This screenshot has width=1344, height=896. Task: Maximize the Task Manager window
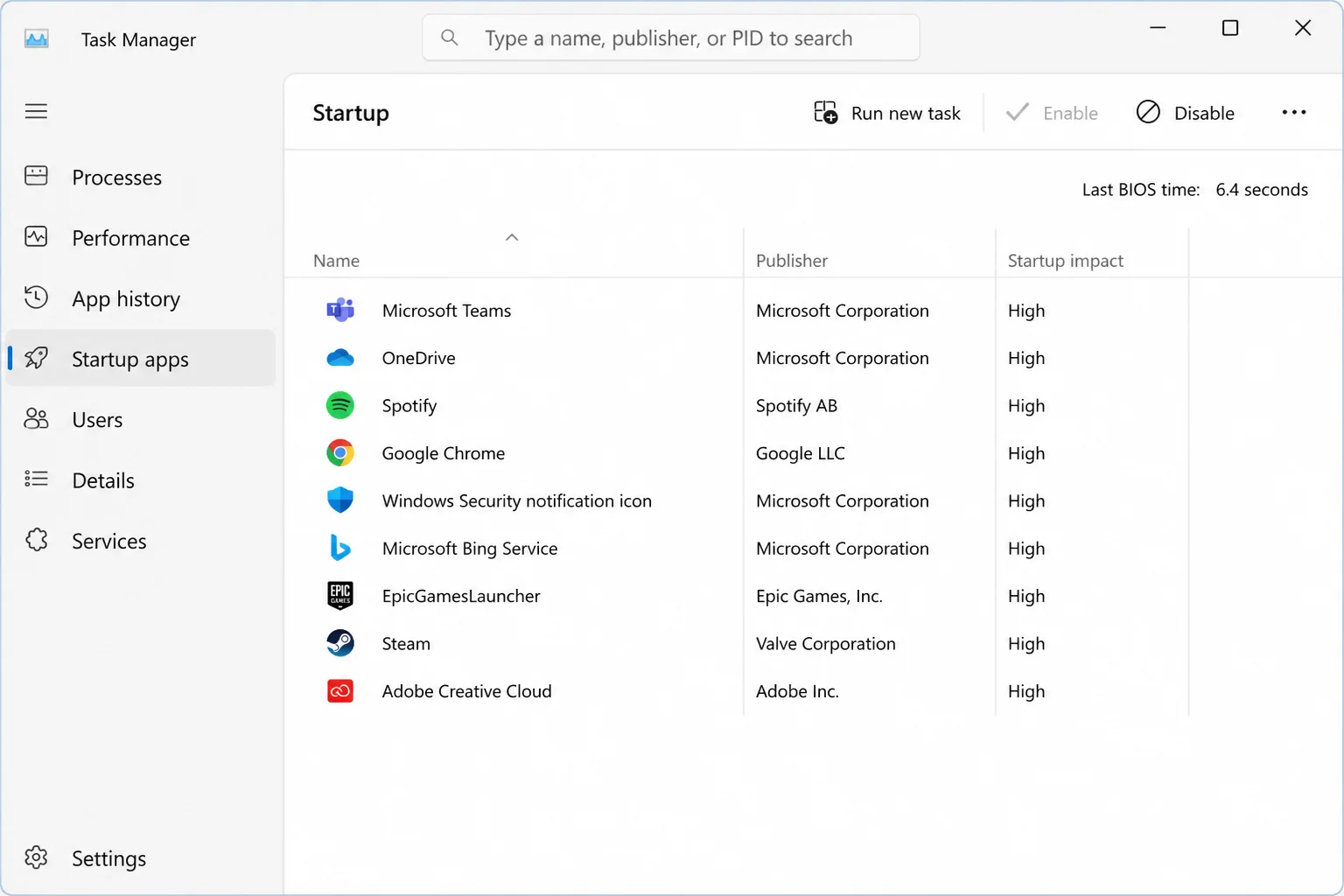pos(1230,28)
